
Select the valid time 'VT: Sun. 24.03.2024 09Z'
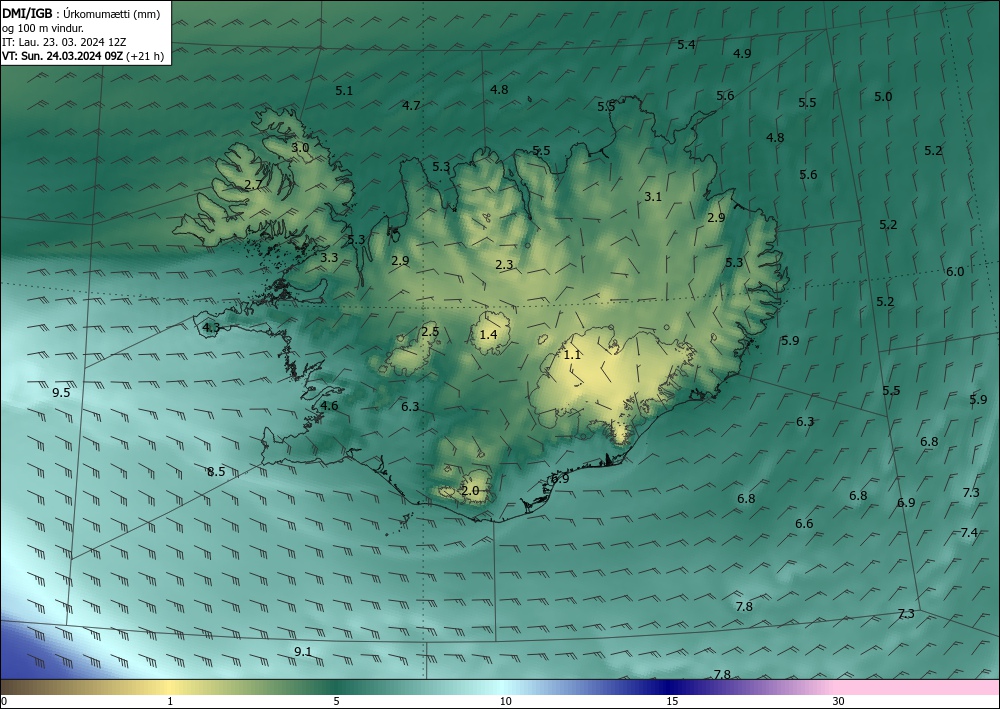coord(63,56)
